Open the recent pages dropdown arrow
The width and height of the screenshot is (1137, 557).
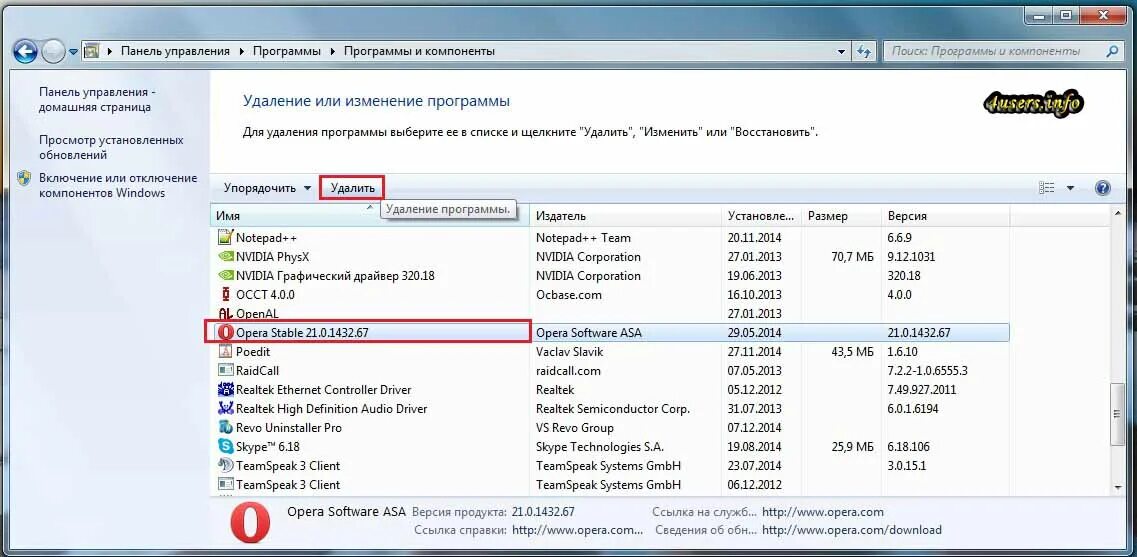pyautogui.click(x=73, y=52)
